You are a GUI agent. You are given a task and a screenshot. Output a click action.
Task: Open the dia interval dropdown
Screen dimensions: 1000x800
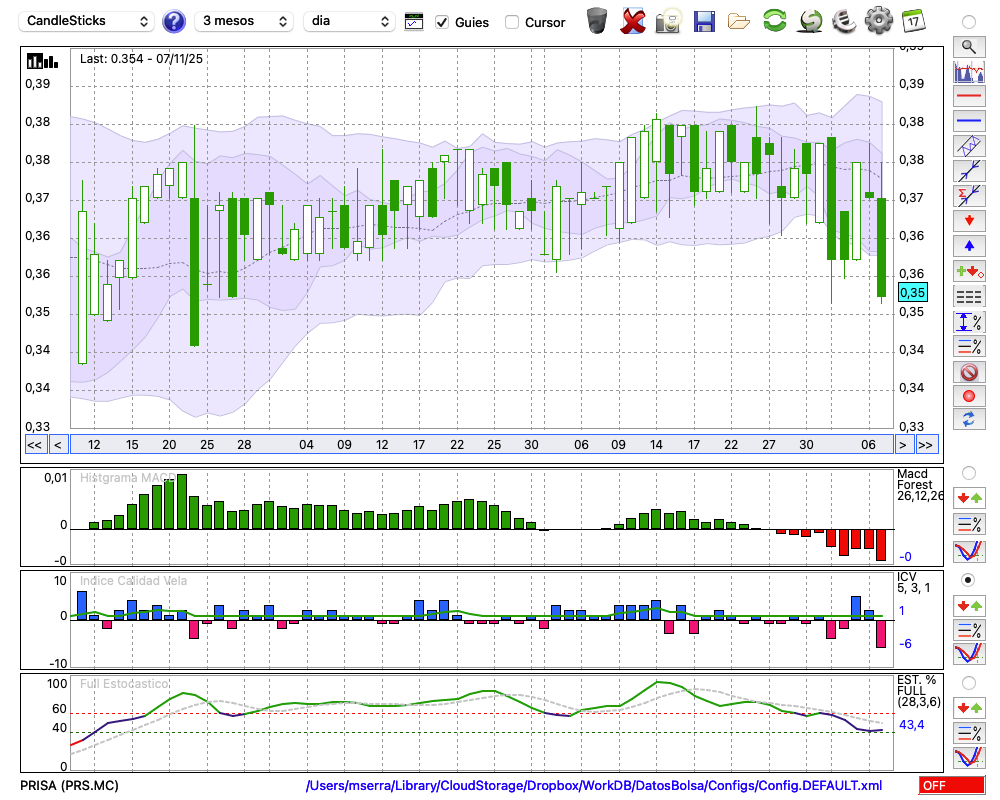pyautogui.click(x=349, y=21)
